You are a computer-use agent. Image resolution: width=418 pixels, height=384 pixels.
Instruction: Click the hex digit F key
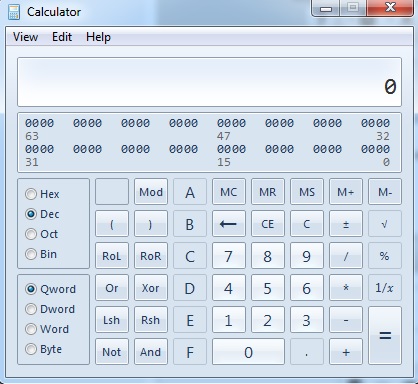190,352
